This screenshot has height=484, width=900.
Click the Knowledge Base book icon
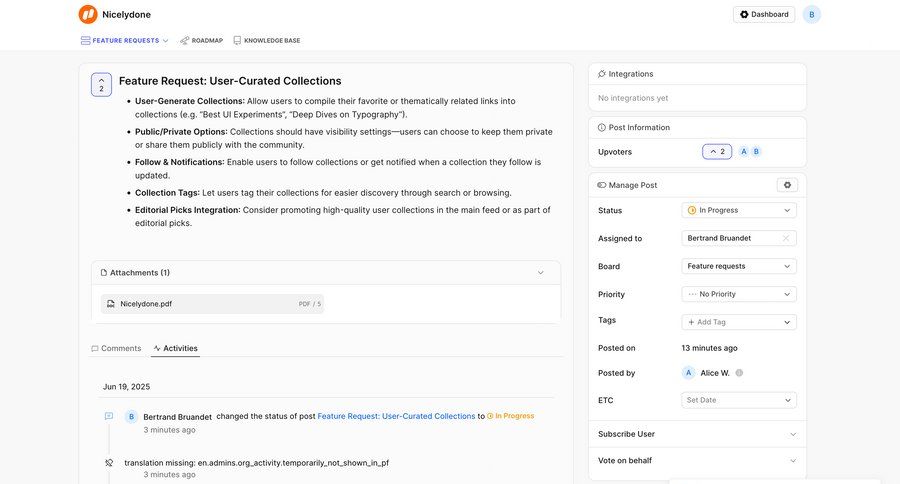tap(237, 41)
